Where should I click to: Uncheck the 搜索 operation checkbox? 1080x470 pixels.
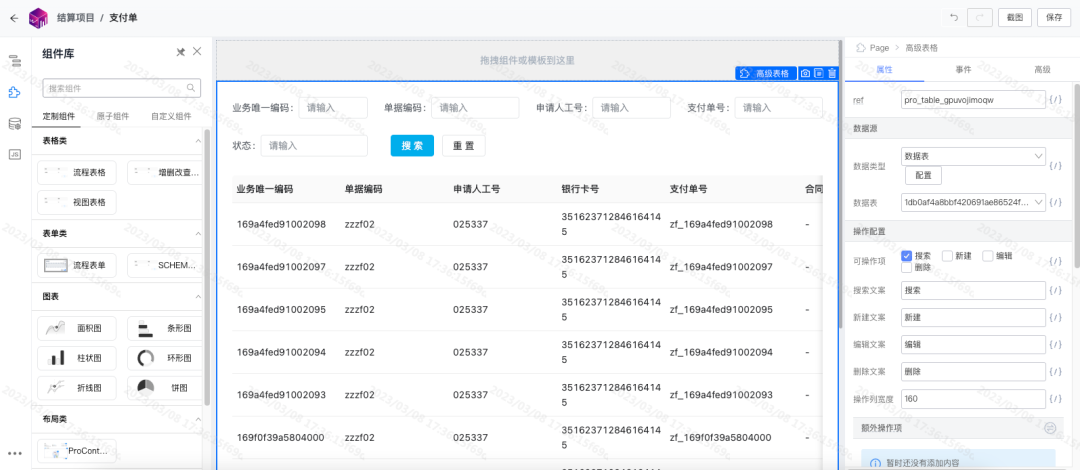[x=907, y=256]
